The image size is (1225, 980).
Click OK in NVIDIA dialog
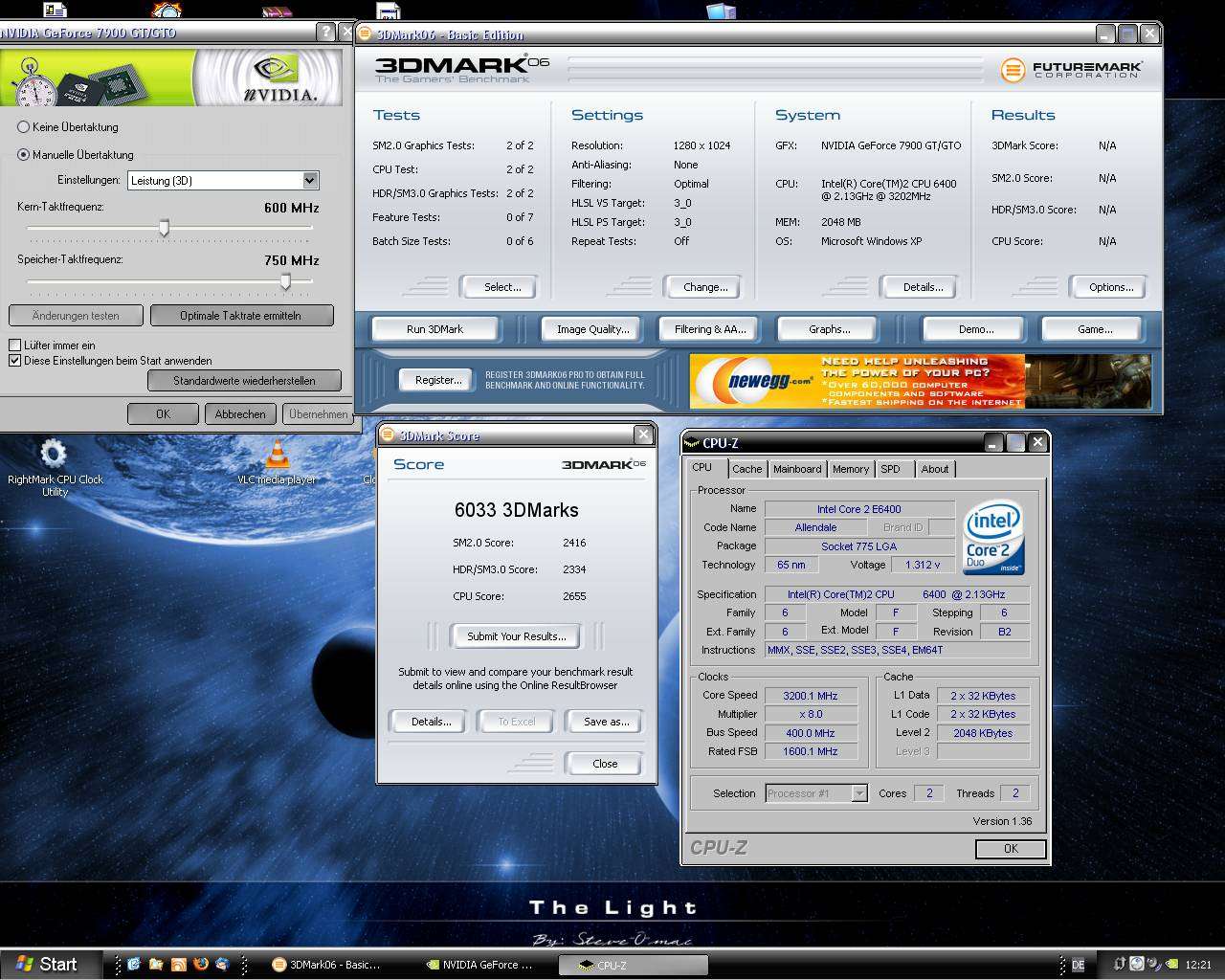pos(163,414)
